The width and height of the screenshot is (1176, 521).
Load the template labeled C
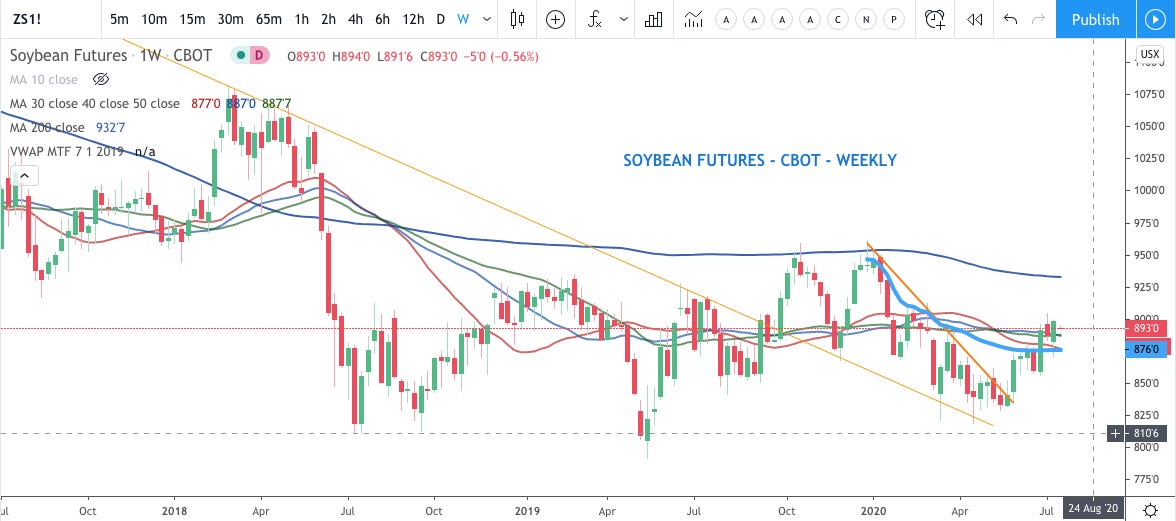click(838, 20)
